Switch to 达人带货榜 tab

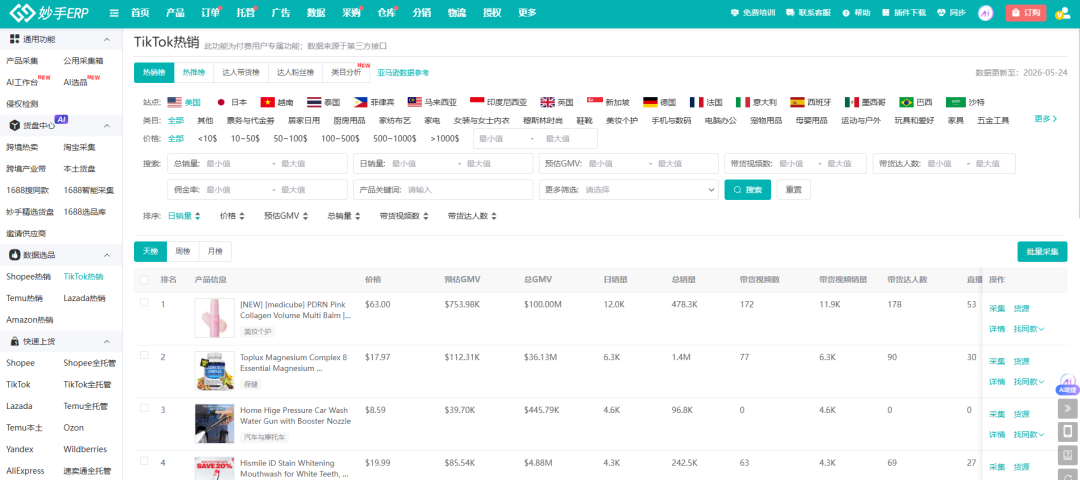[x=240, y=72]
